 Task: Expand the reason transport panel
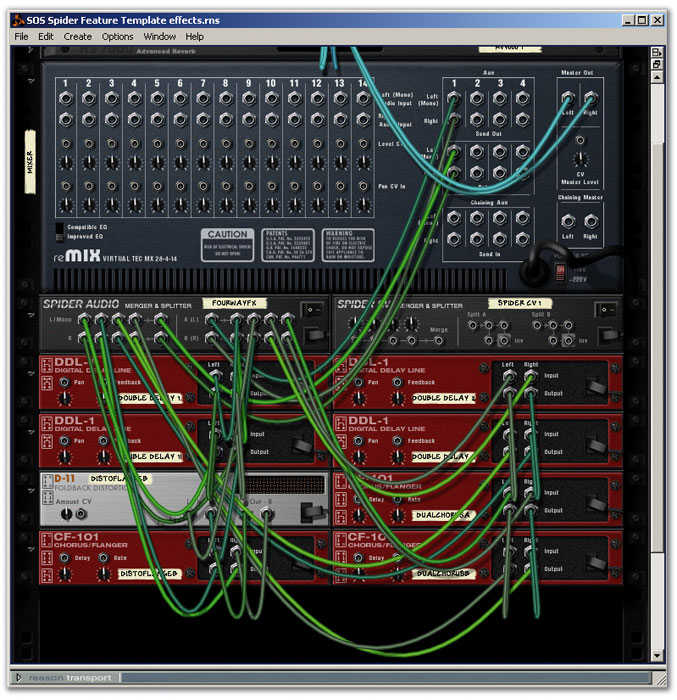pyautogui.click(x=18, y=677)
